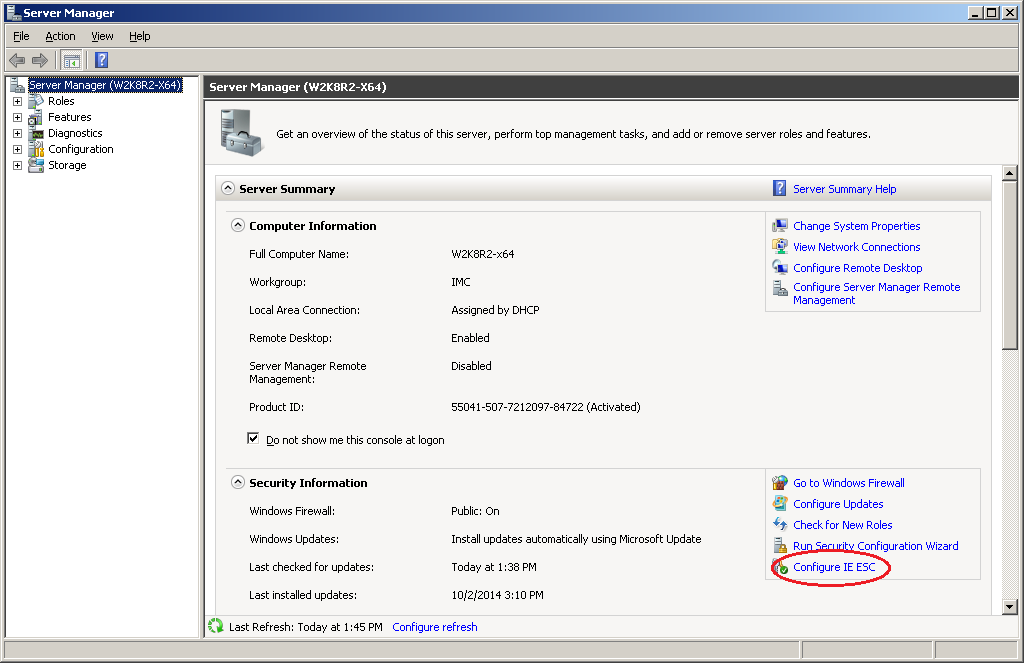1024x663 pixels.
Task: Click the Go to Windows Firewall icon
Action: [780, 483]
